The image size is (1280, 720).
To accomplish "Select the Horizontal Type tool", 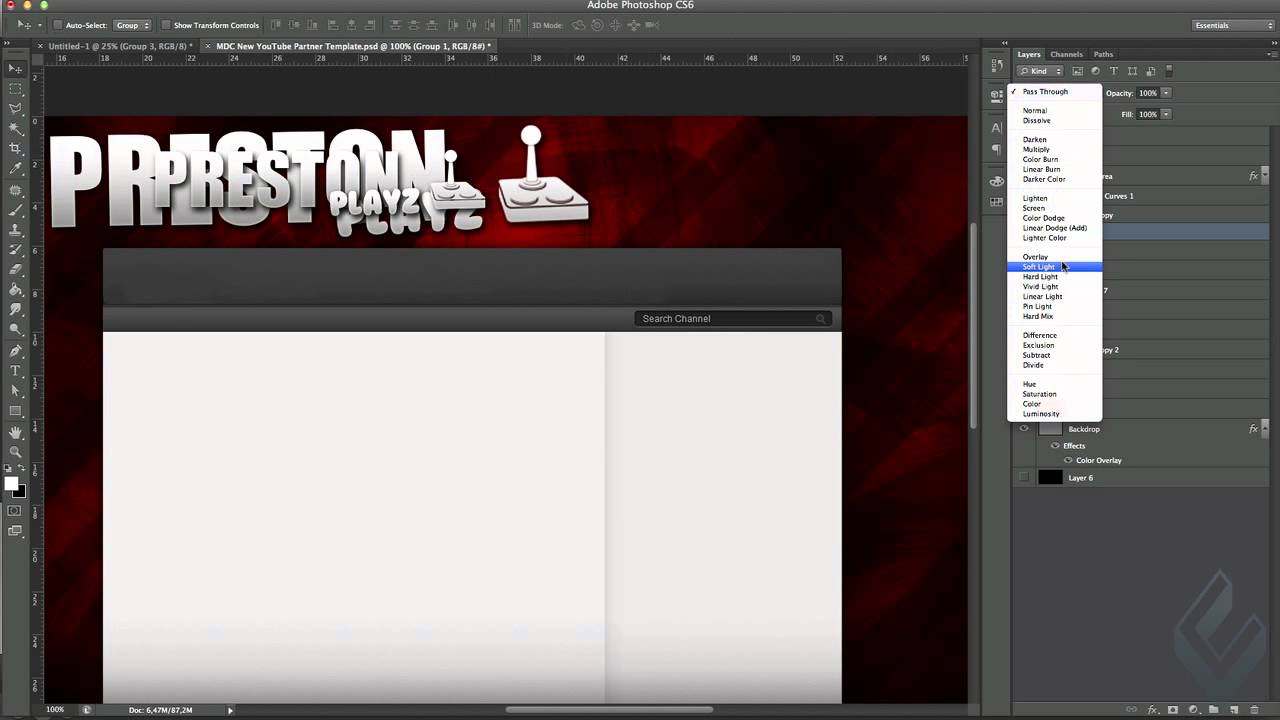I will pos(15,371).
